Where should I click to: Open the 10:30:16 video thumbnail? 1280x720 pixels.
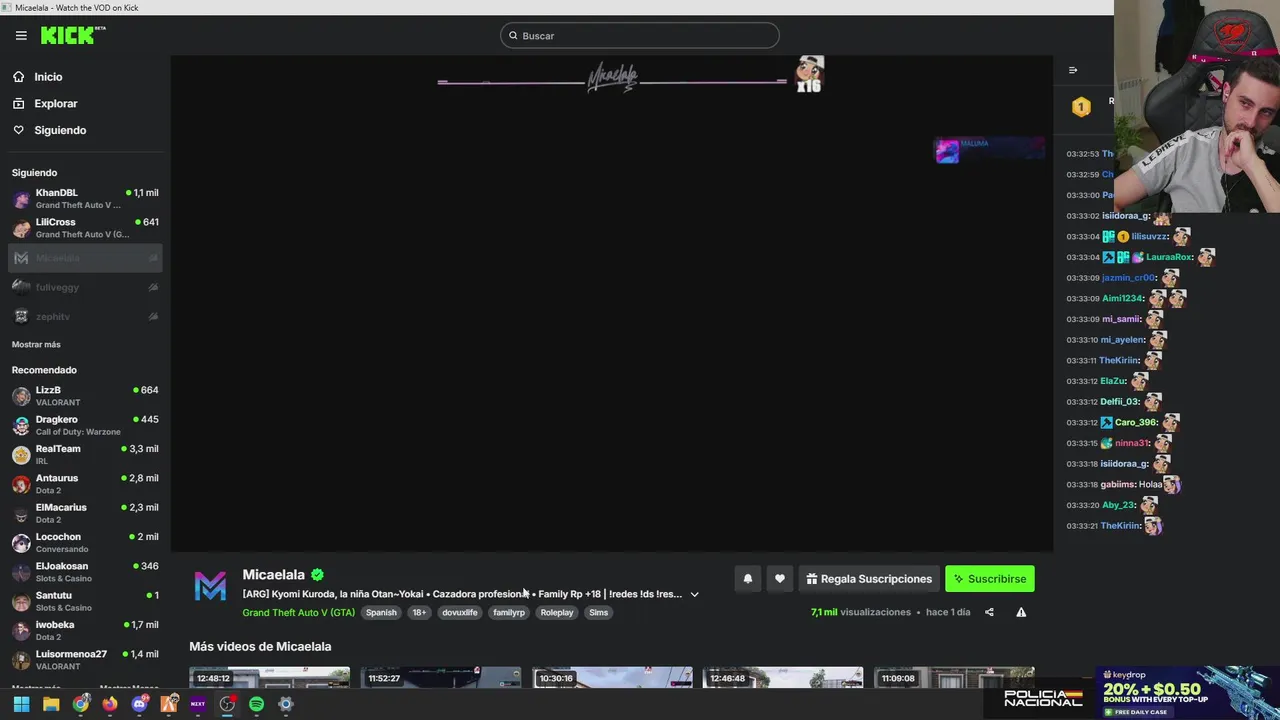612,677
